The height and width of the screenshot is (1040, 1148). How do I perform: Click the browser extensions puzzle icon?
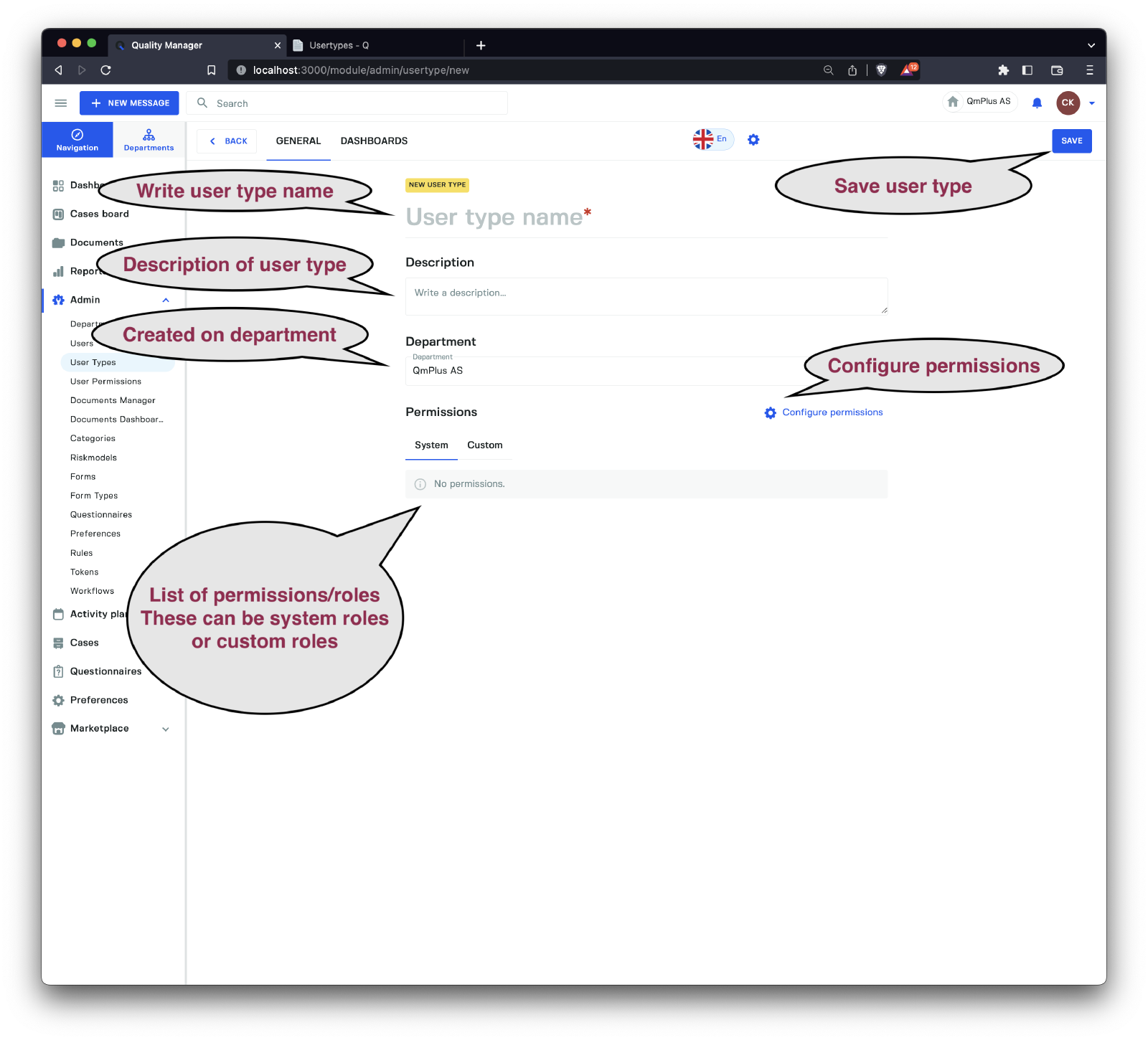pos(1003,70)
